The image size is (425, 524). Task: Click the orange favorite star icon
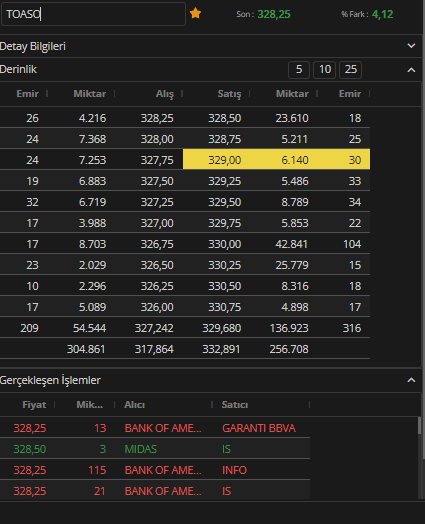tap(195, 13)
